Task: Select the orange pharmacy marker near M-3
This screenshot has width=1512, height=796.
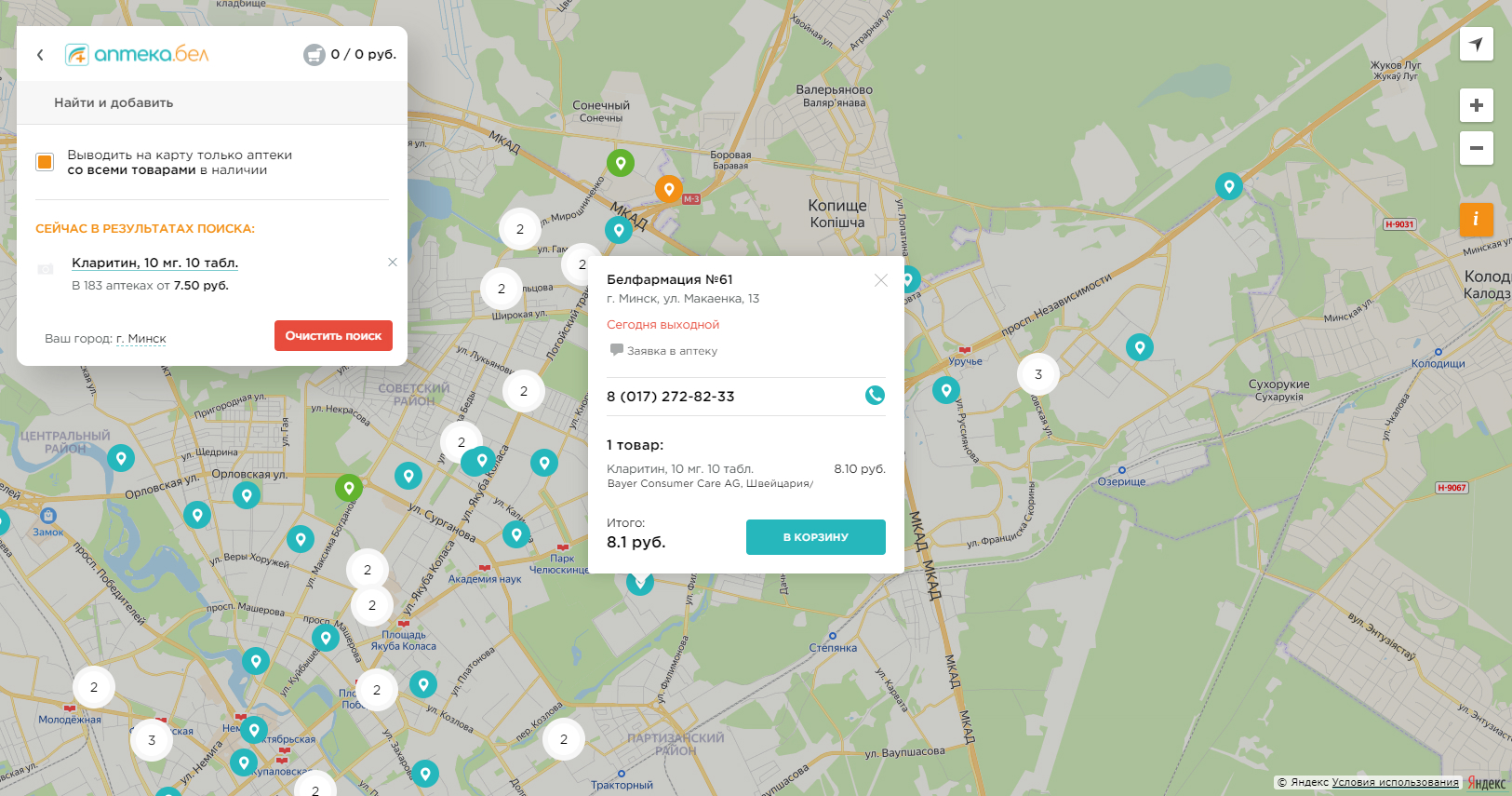Action: 668,190
